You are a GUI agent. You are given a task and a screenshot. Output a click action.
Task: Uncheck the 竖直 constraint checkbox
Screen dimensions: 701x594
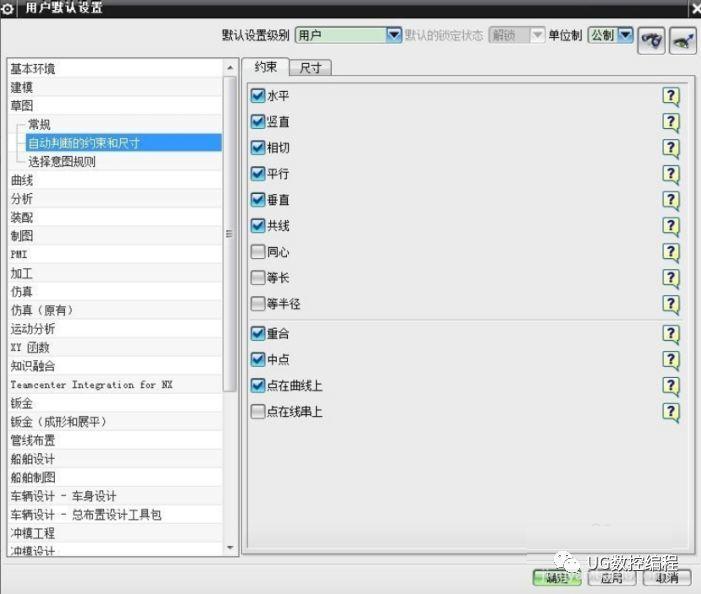[x=258, y=122]
